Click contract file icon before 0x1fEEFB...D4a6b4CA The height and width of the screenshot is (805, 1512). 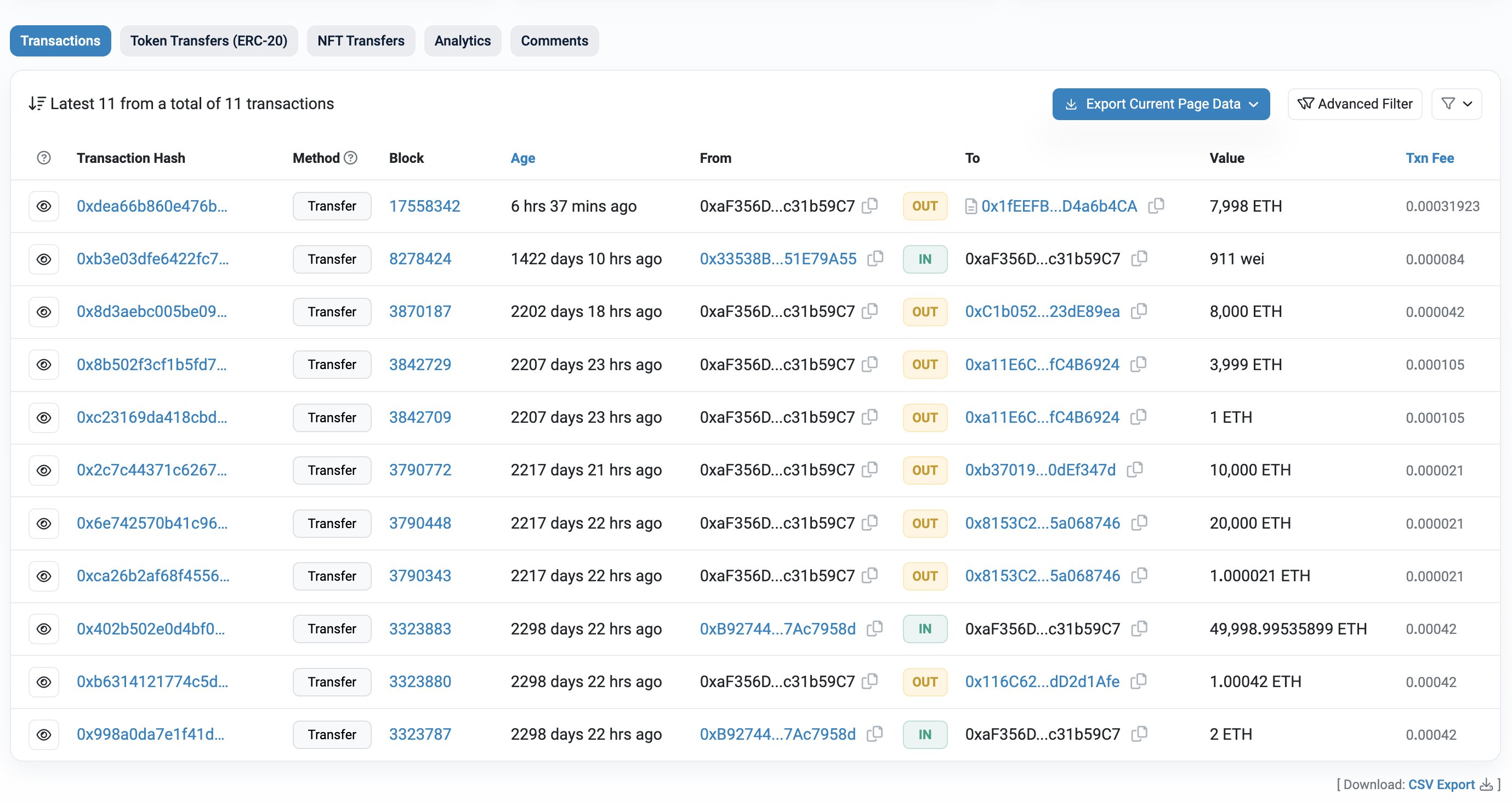tap(971, 206)
